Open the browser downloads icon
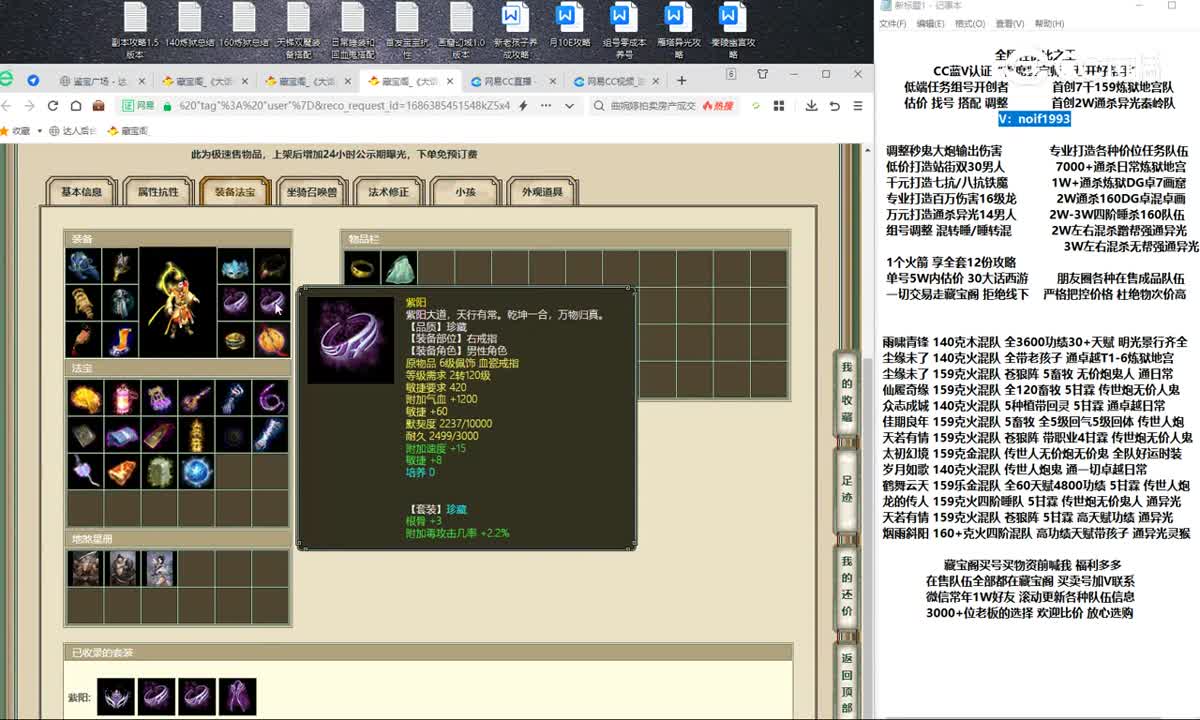 pyautogui.click(x=809, y=106)
